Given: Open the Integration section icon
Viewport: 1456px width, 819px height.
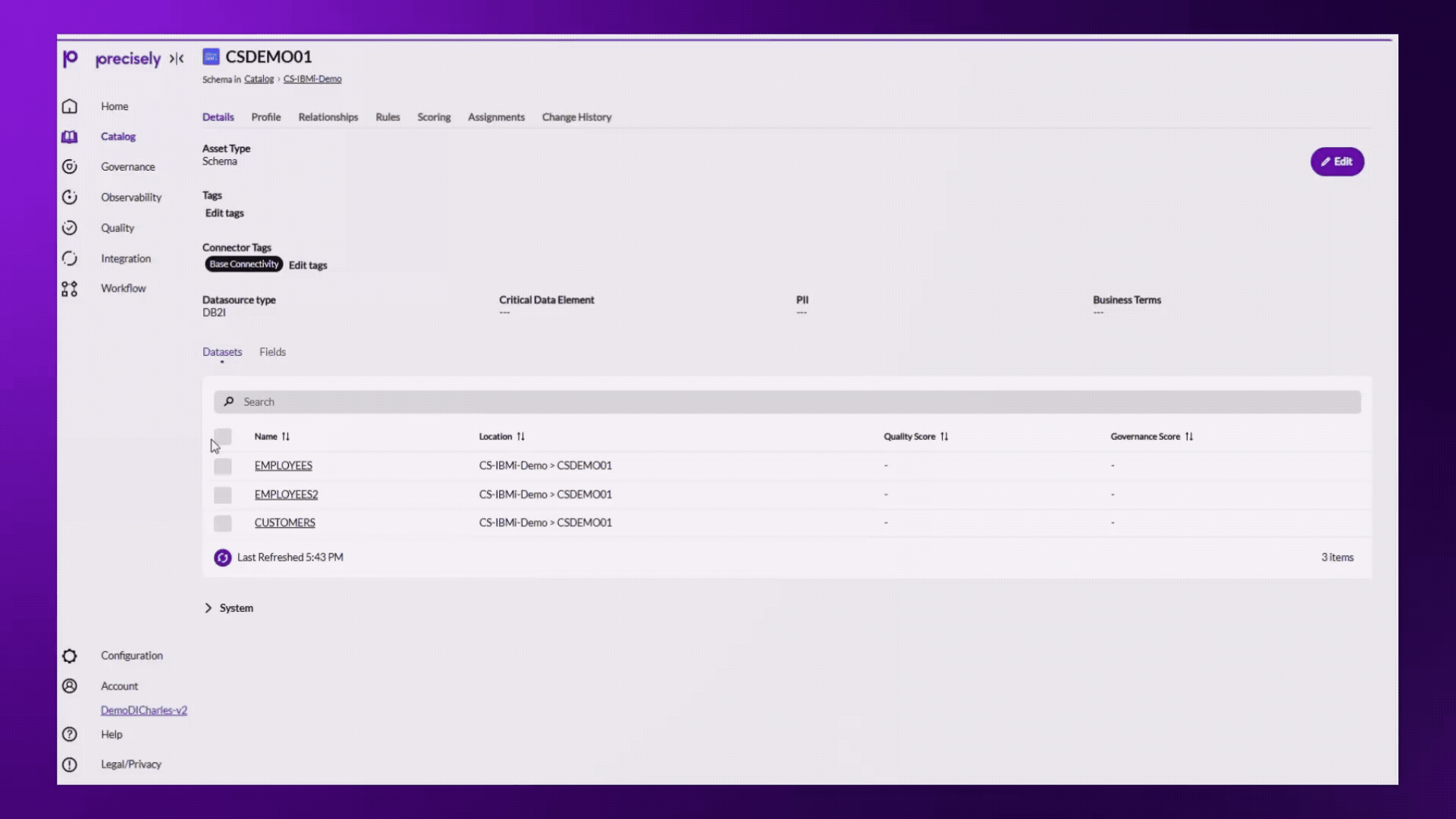Looking at the screenshot, I should coord(69,258).
